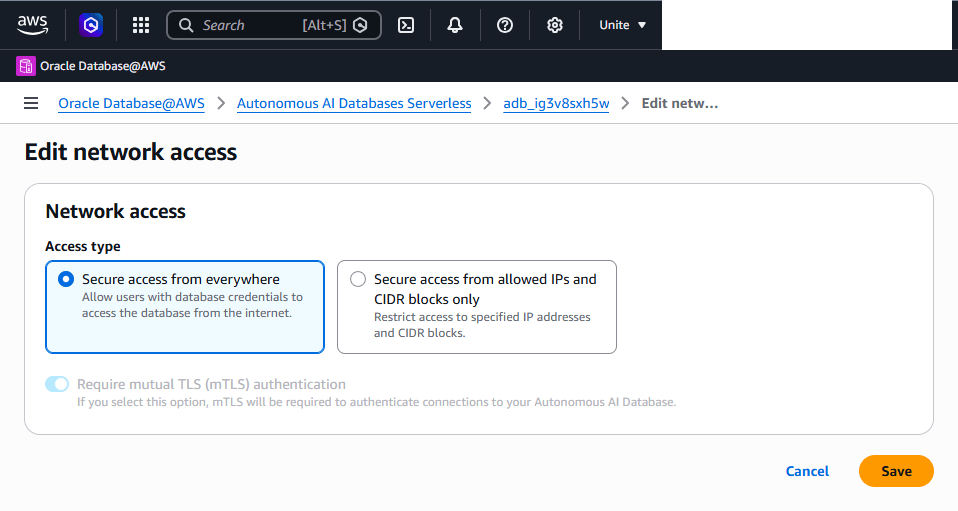Open the settings gear icon
Viewport: 958px width, 511px height.
click(555, 25)
